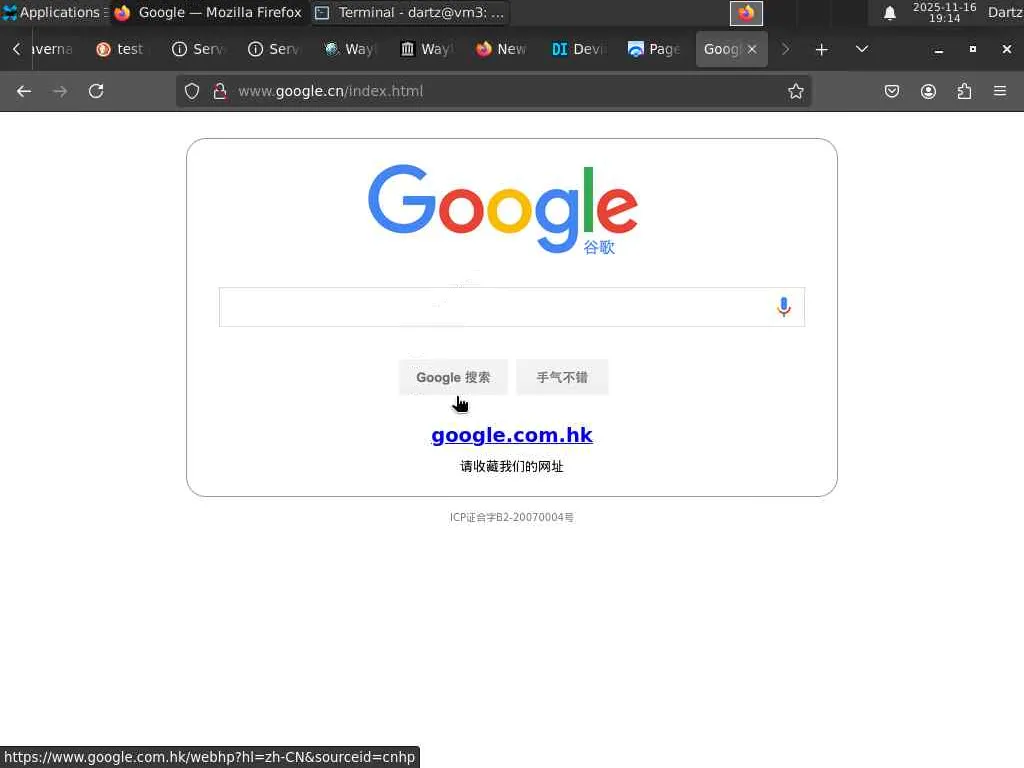The height and width of the screenshot is (768, 1024).
Task: Switch to the Wayback tab with building icon
Action: [426, 49]
